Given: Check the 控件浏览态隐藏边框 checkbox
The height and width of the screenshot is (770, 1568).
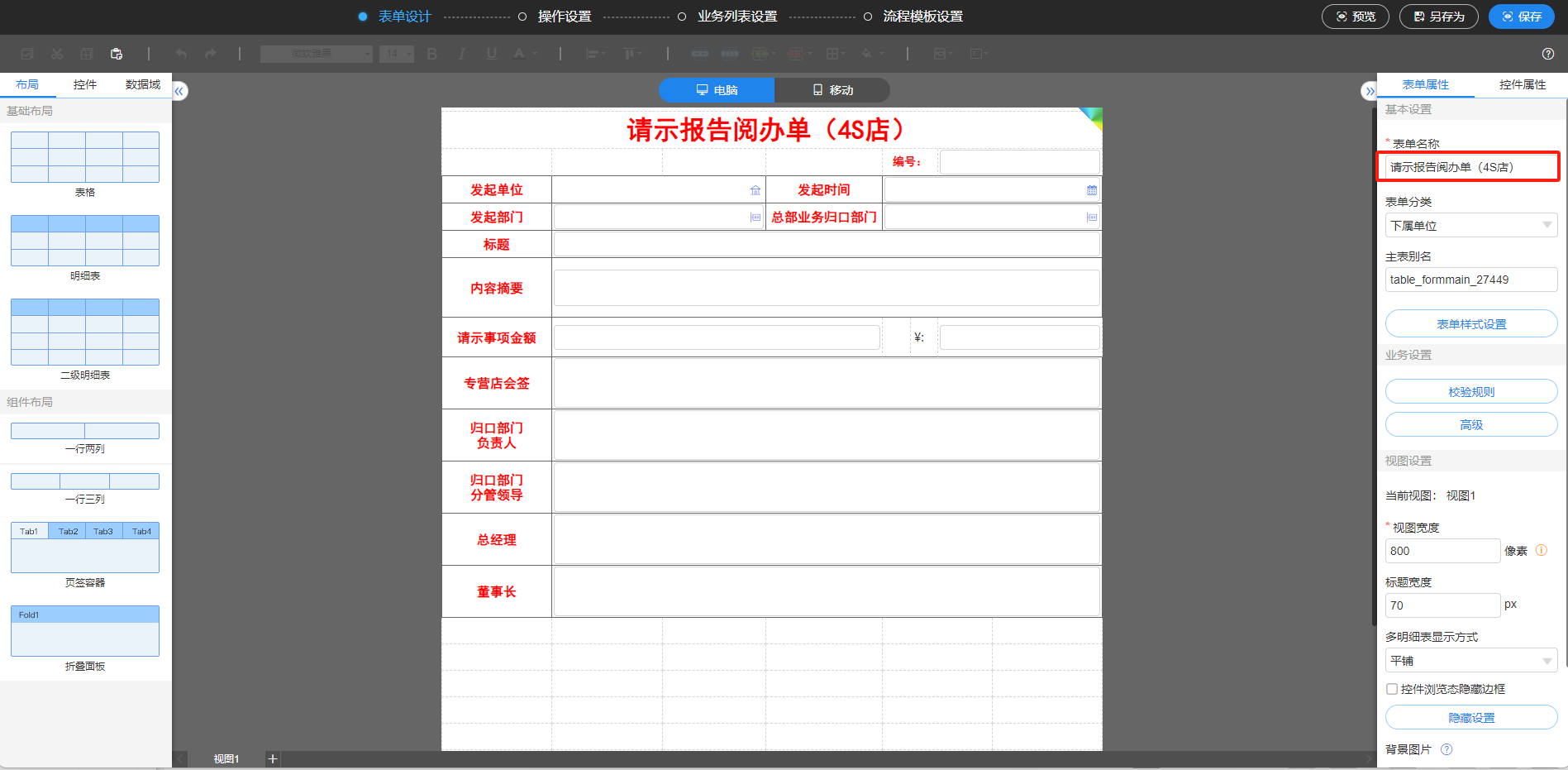Looking at the screenshot, I should pos(1392,689).
